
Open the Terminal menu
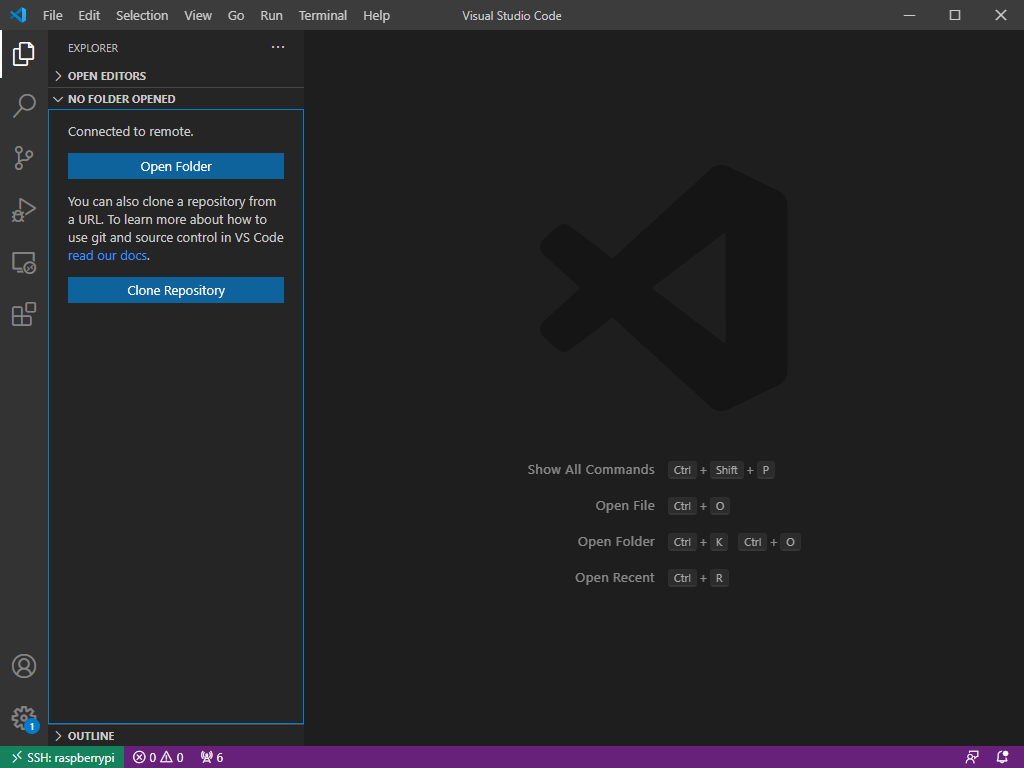[x=323, y=15]
